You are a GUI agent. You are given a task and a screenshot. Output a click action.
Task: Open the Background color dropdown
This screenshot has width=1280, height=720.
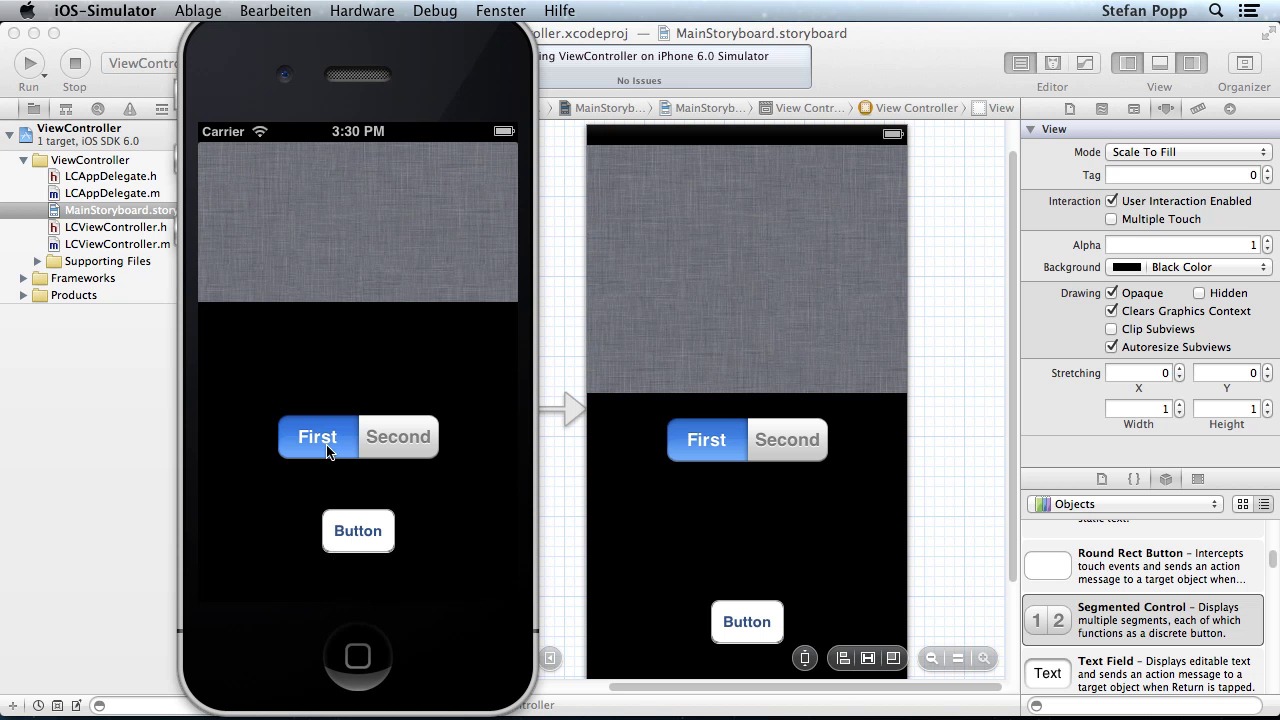(1188, 267)
